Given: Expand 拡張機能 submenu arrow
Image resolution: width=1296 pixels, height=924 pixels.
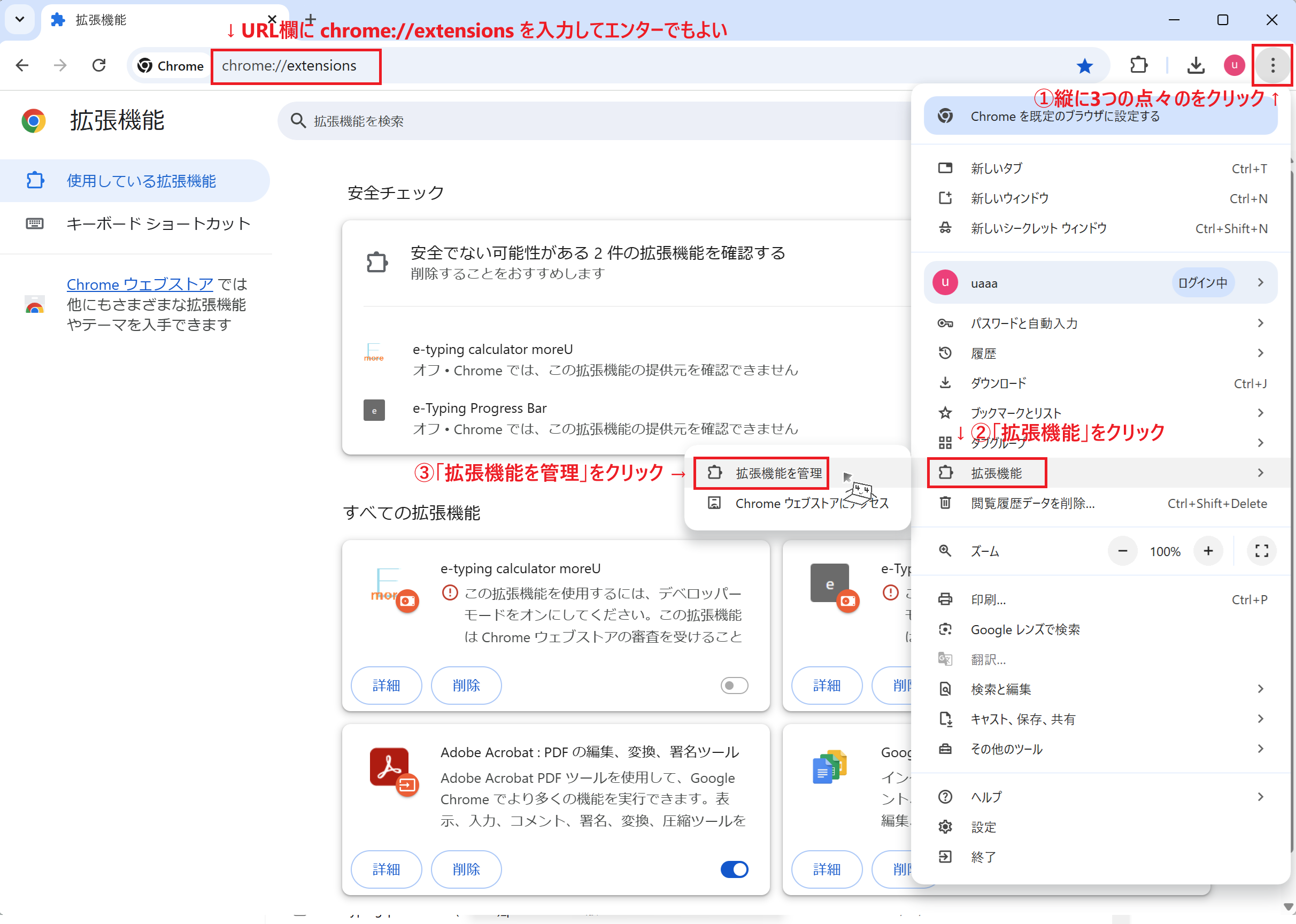Looking at the screenshot, I should 1260,473.
